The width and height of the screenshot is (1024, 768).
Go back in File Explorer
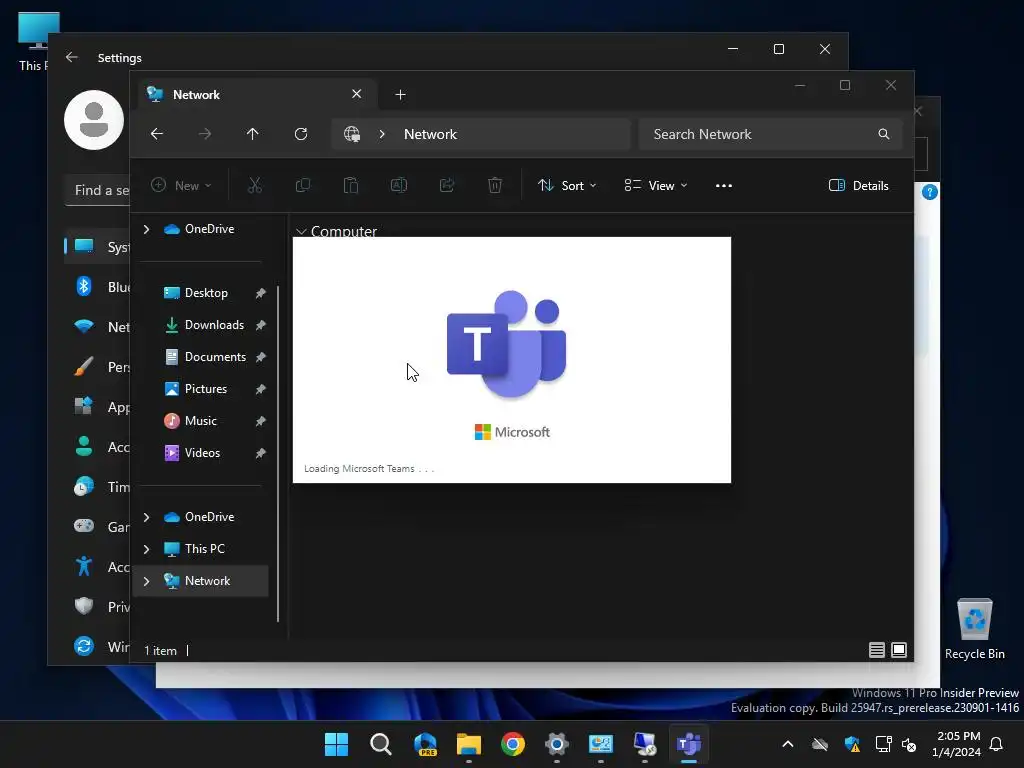pos(157,134)
